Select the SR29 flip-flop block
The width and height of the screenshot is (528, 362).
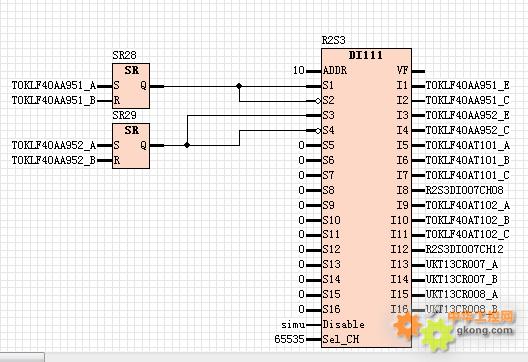pos(131,146)
